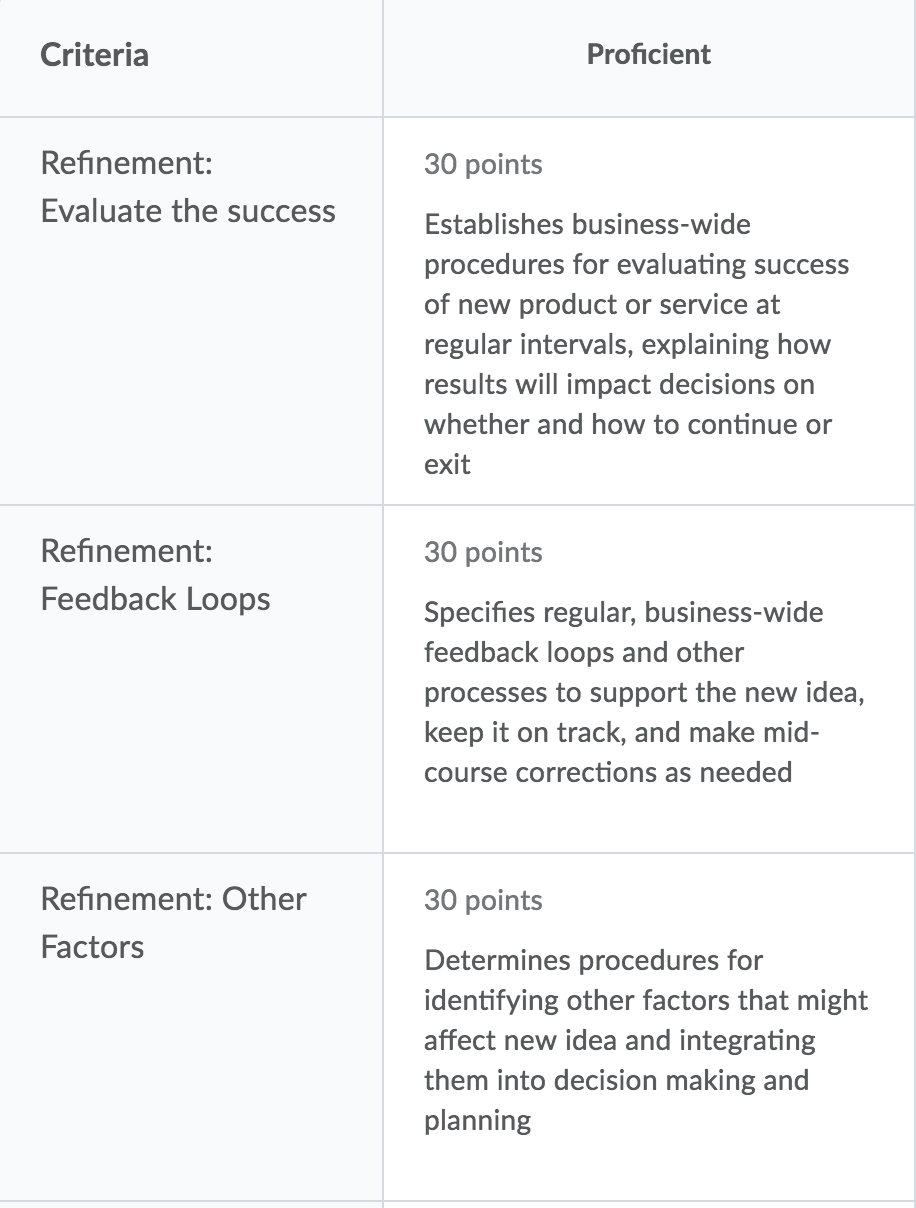
Task: Click the word 'planning' in last description
Action: click(x=477, y=1121)
